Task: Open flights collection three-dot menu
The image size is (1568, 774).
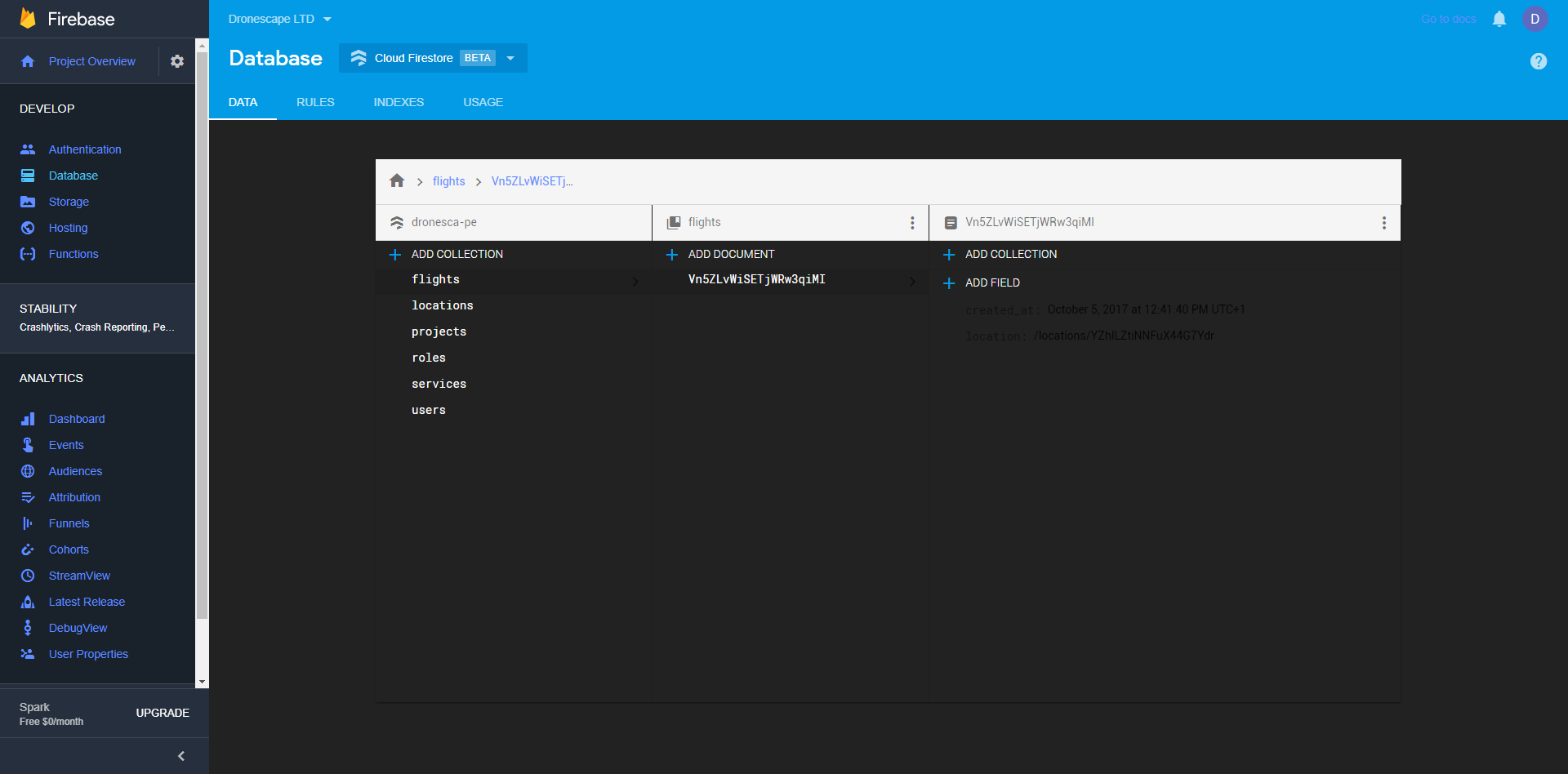Action: [x=912, y=223]
